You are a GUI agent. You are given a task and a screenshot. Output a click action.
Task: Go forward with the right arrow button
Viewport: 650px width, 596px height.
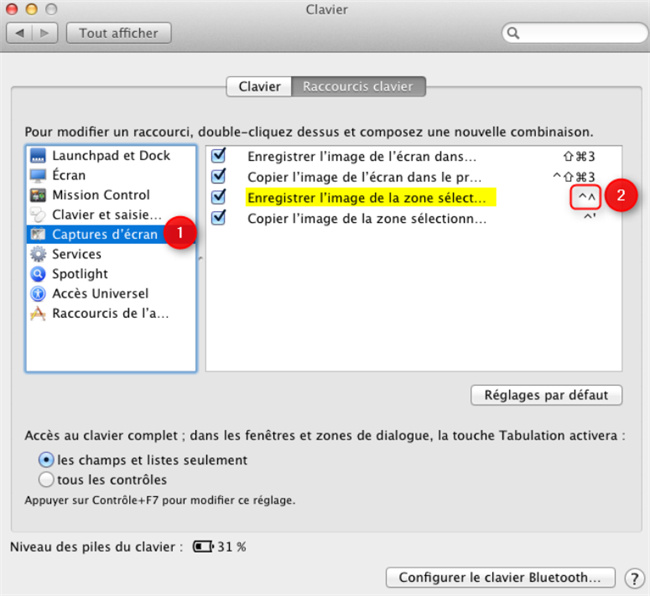tap(45, 33)
